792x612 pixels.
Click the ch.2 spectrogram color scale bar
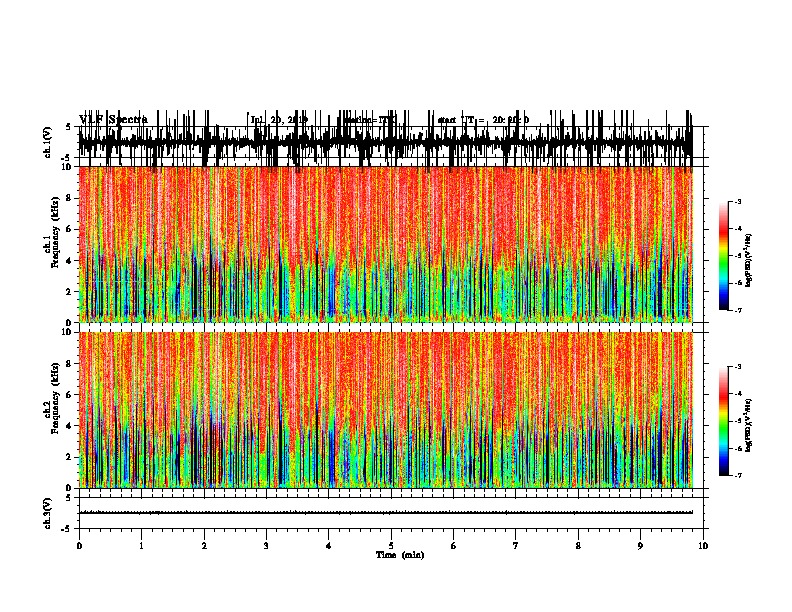click(x=723, y=421)
